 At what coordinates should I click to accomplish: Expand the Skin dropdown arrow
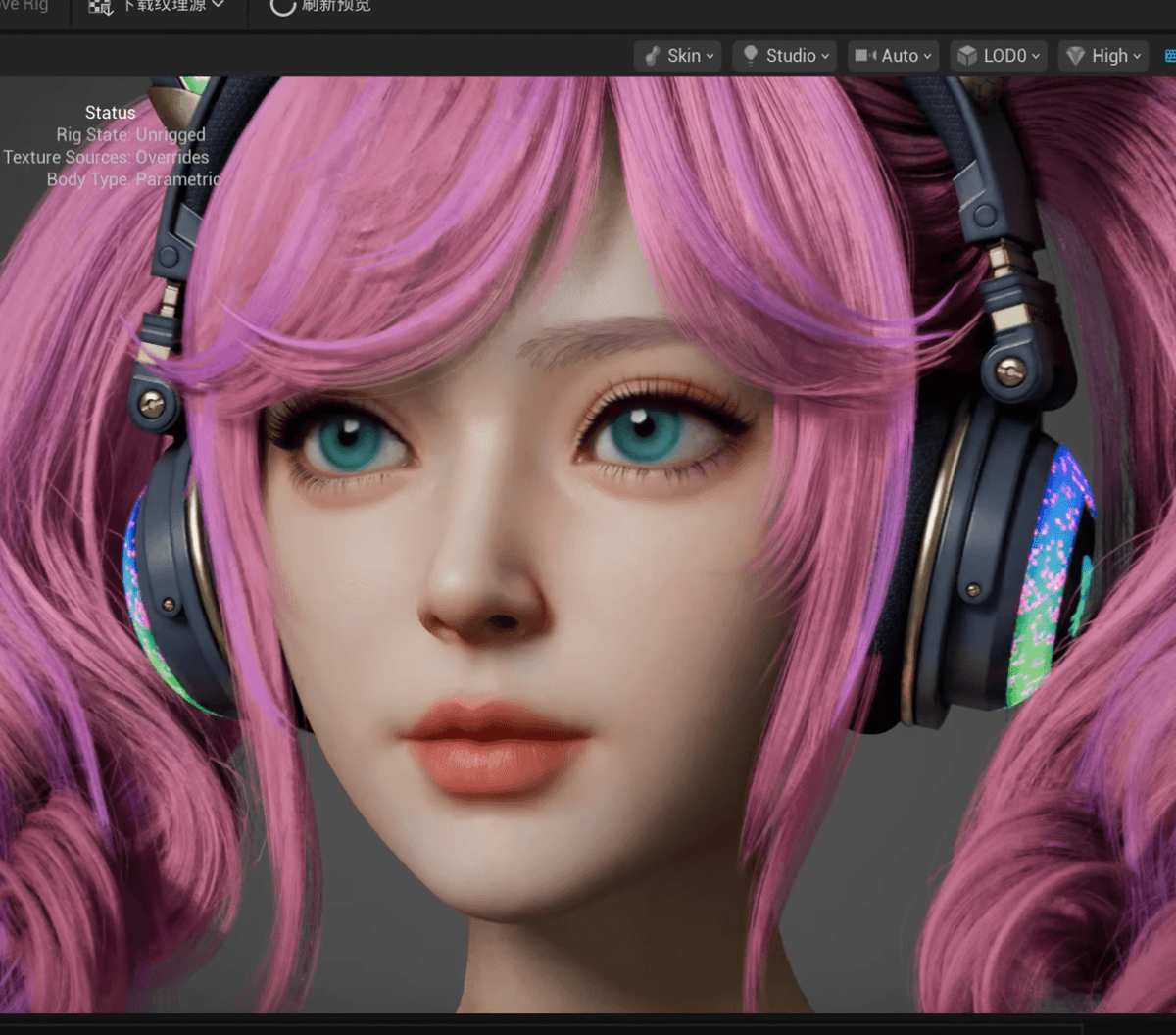tap(710, 57)
